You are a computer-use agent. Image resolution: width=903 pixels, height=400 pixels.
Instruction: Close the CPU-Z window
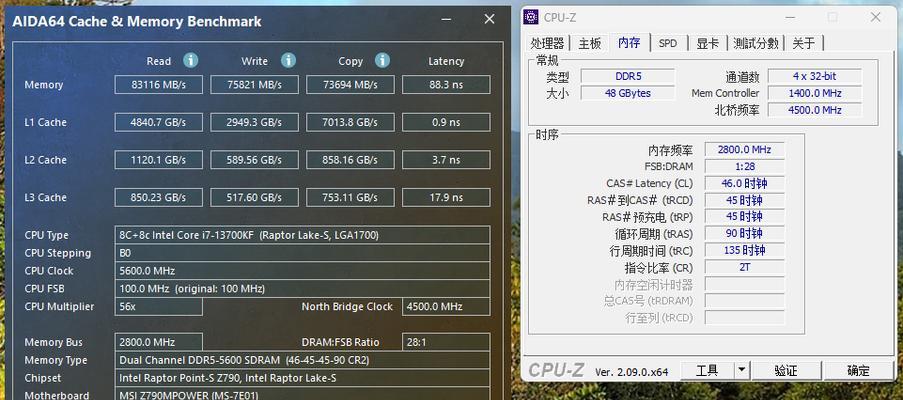(875, 17)
